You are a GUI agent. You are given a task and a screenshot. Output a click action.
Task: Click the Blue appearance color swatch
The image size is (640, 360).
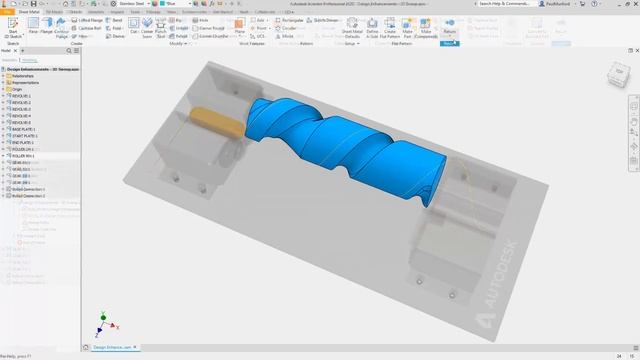(162, 4)
